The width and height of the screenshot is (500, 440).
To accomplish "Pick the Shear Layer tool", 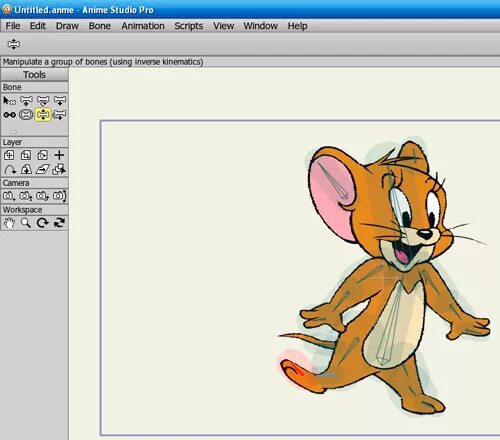I will (43, 170).
